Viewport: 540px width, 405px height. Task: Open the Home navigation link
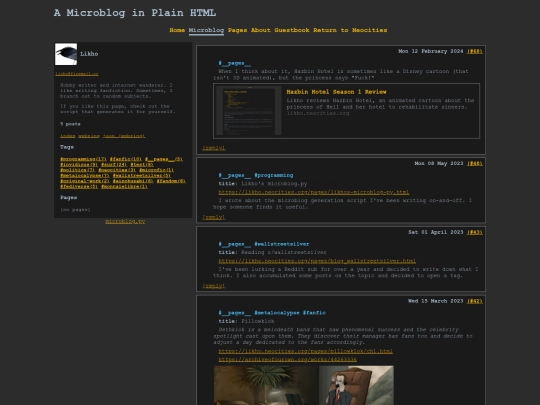[177, 30]
